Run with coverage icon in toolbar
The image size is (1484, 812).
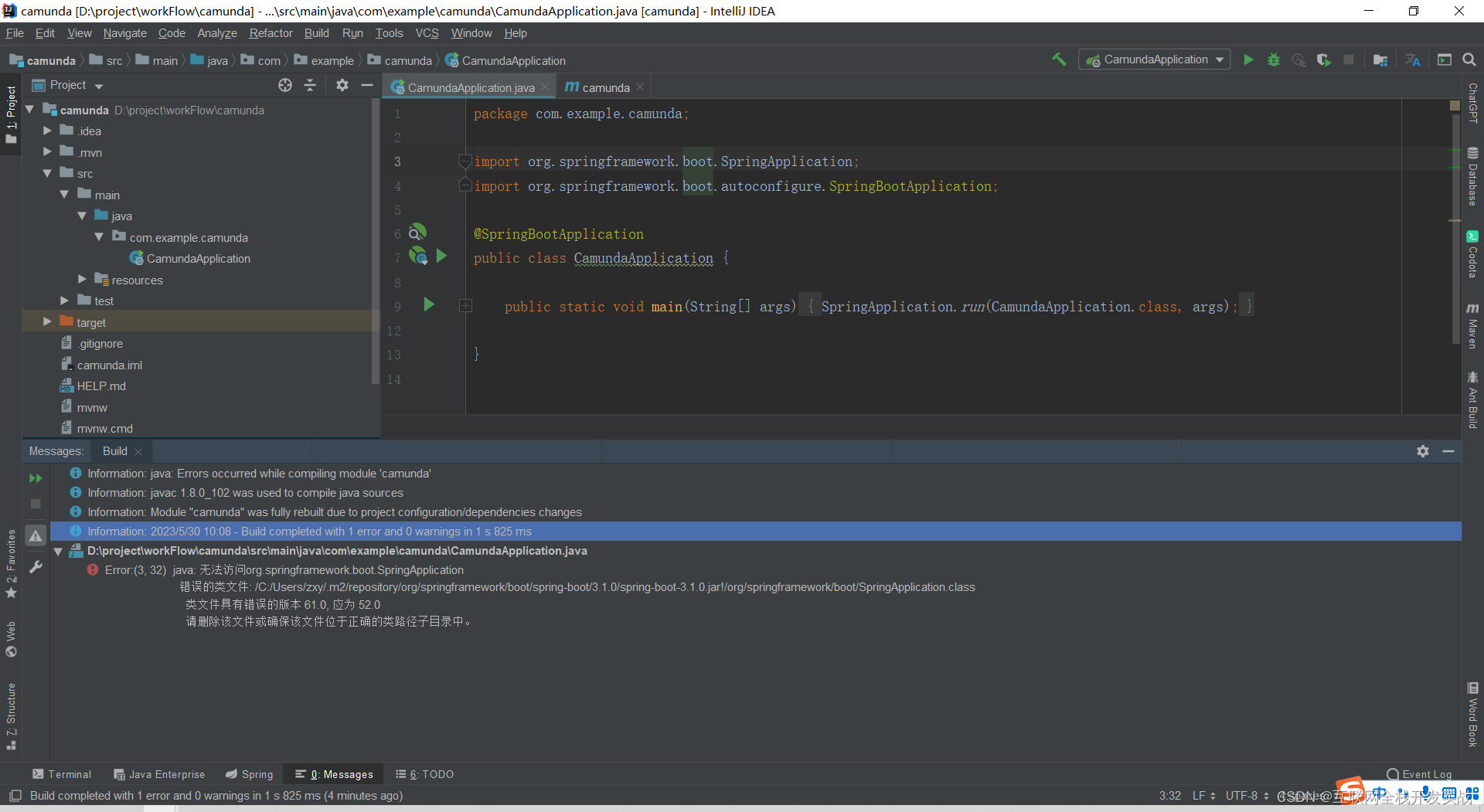[1324, 59]
